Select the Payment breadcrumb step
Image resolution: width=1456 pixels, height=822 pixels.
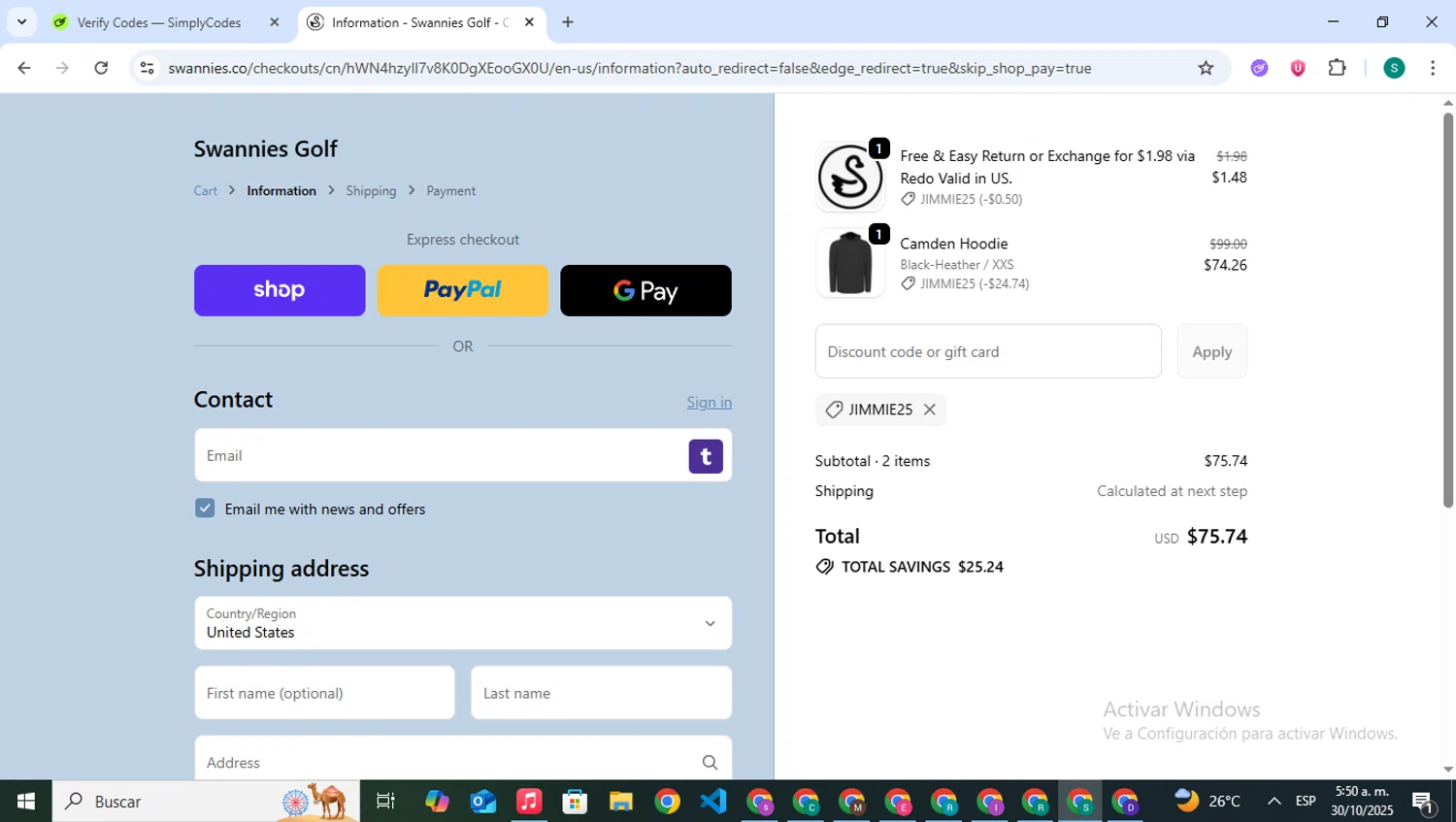pos(451,191)
